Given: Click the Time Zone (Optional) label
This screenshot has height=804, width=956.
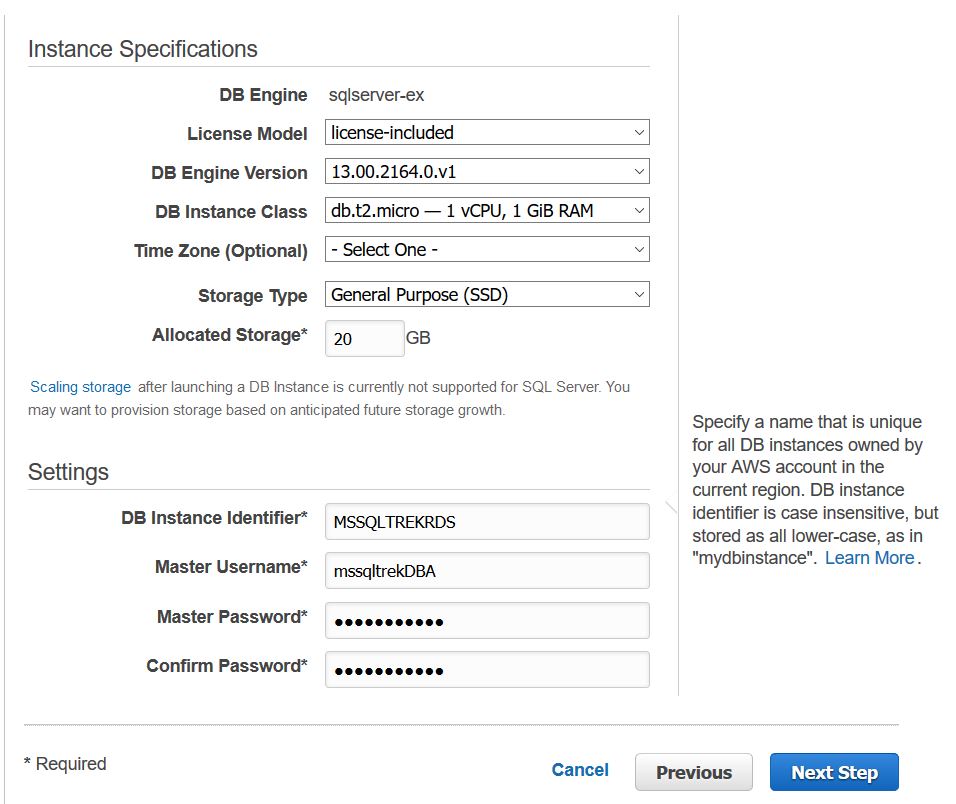Looking at the screenshot, I should coord(220,251).
